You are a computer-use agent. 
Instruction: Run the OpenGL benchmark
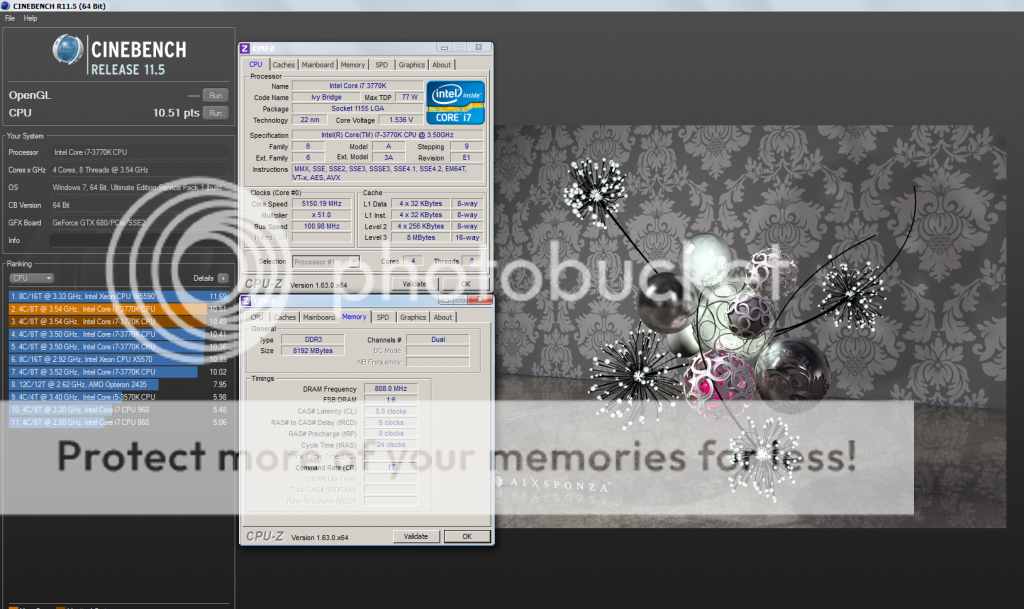point(216,96)
